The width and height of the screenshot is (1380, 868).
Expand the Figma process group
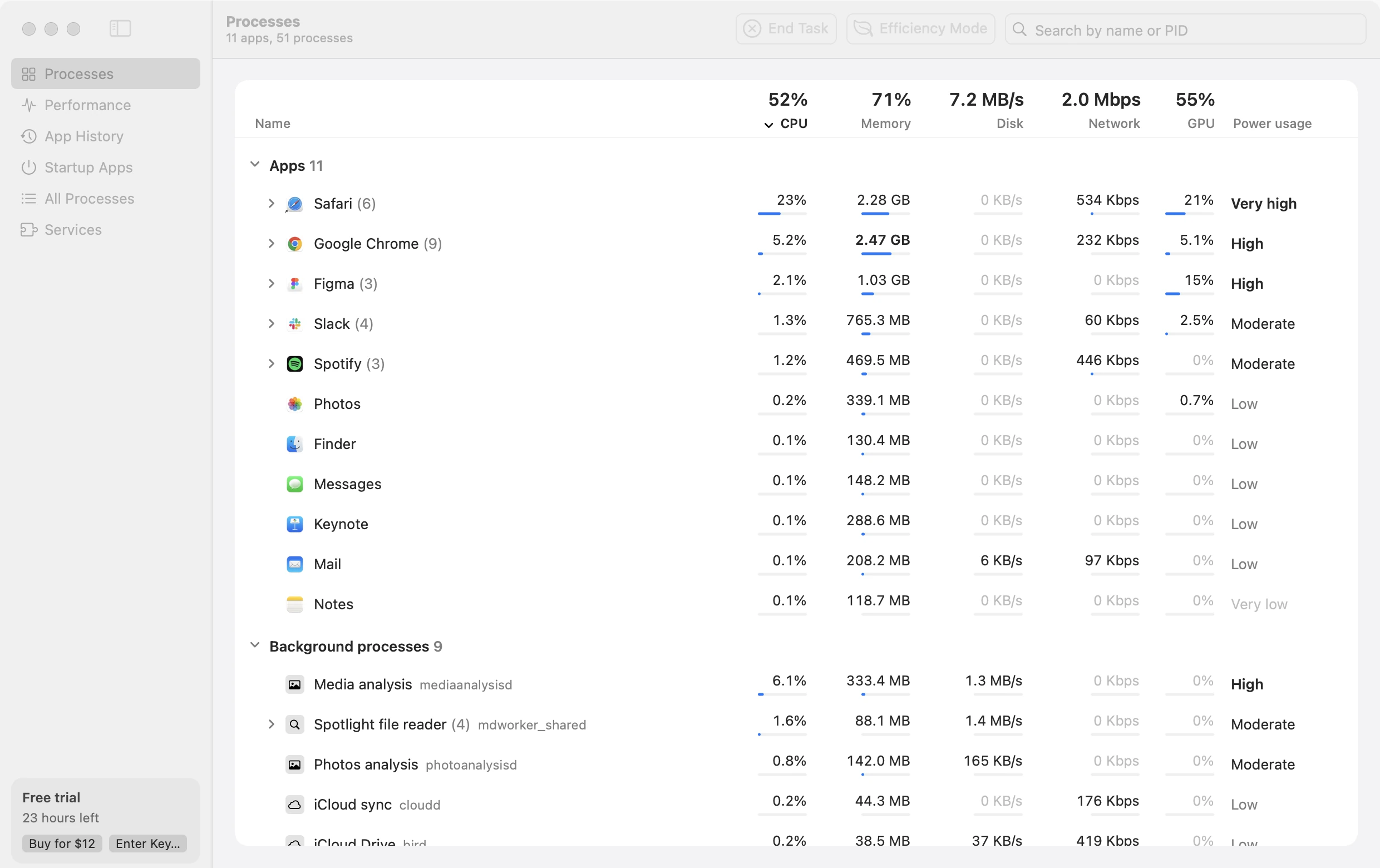pyautogui.click(x=271, y=284)
